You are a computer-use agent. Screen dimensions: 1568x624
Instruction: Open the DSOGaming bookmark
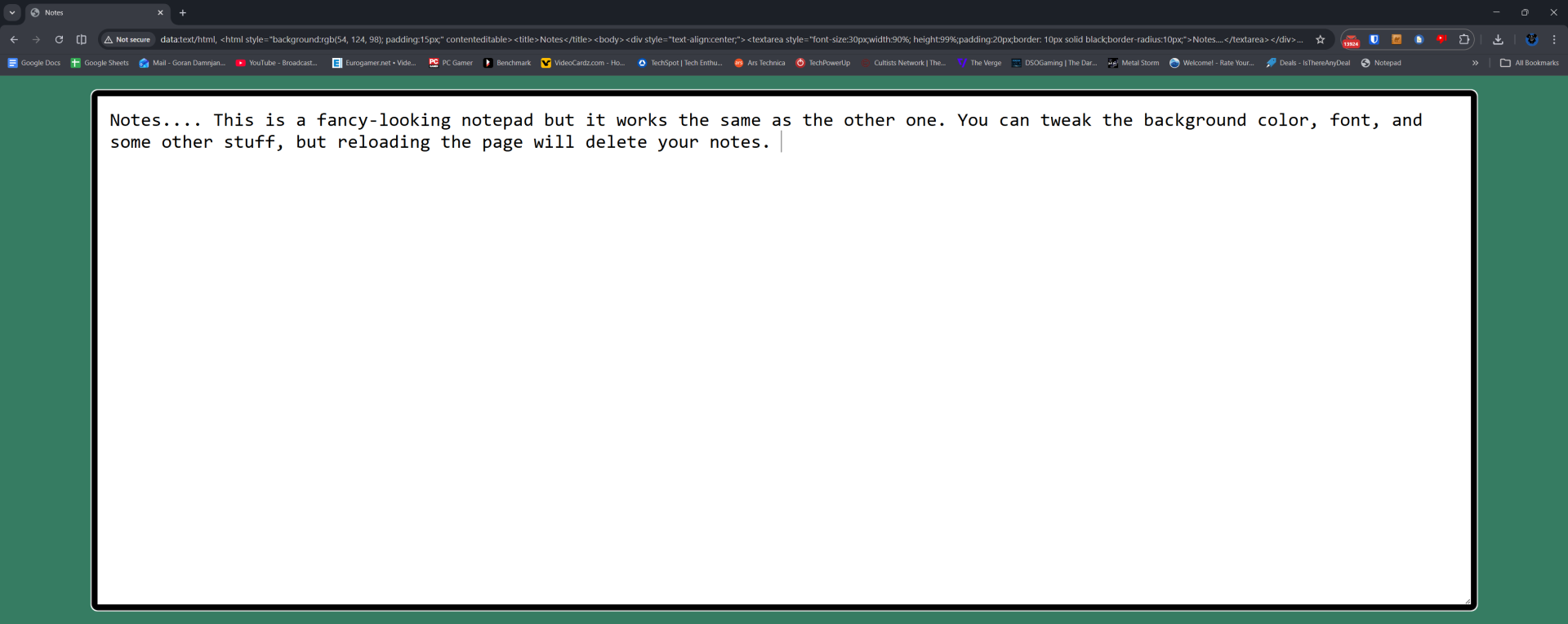1054,63
